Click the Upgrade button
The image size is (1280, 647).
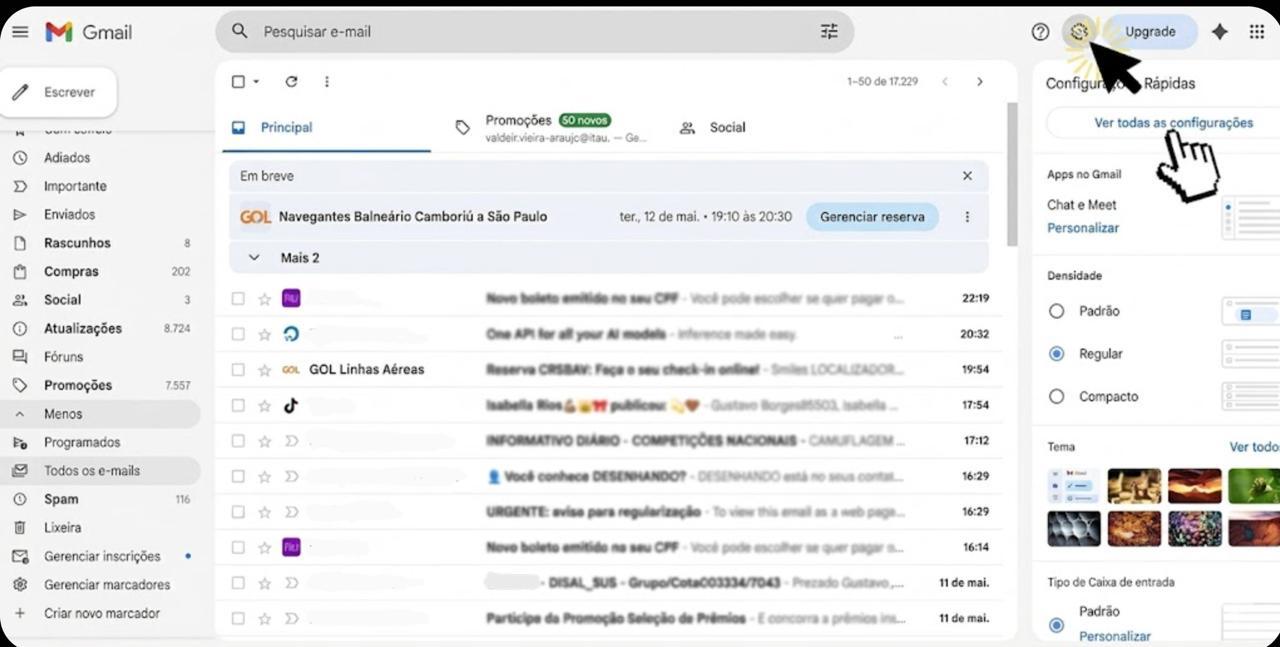(1150, 32)
